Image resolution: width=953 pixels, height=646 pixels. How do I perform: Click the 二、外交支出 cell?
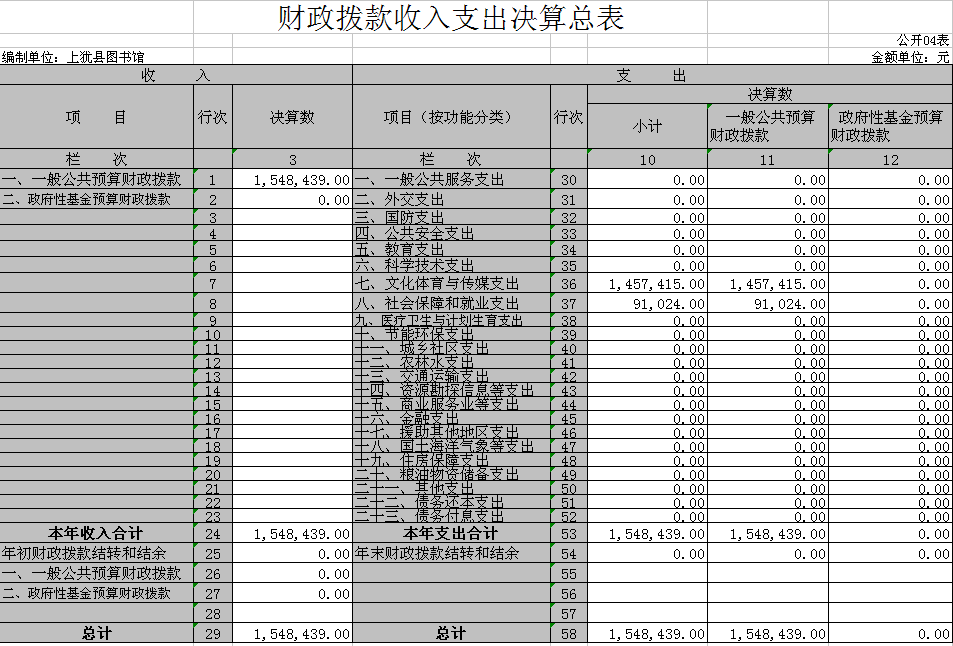tap(400, 200)
